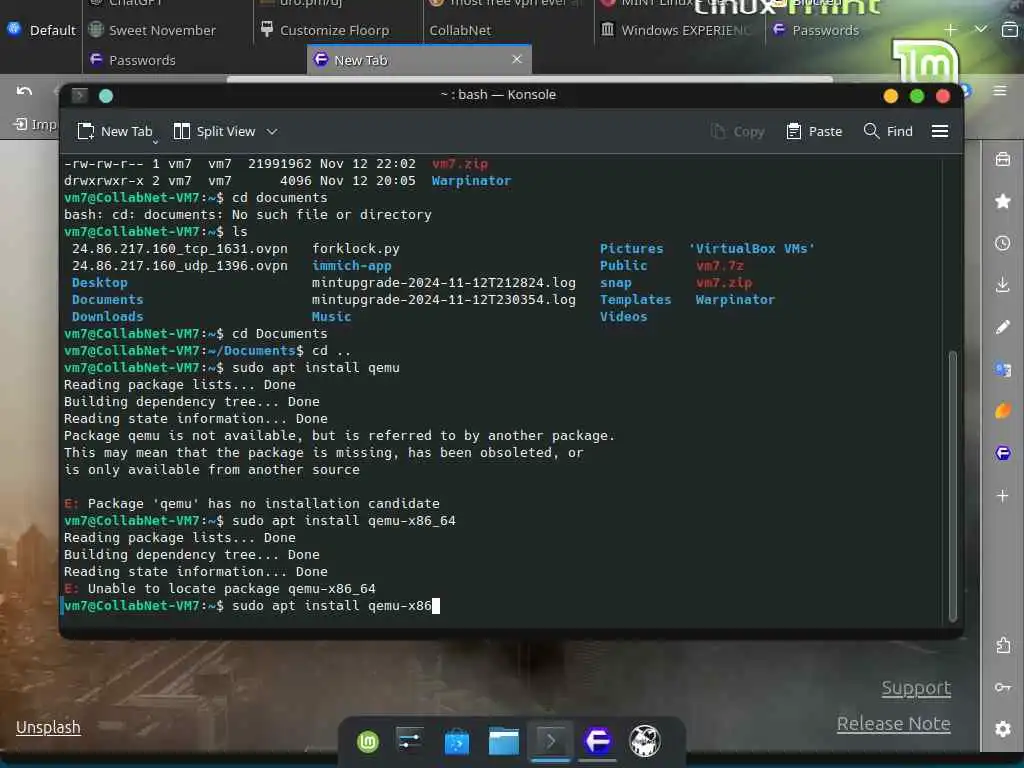Open a new Konsole tab
1024x768 pixels.
tap(114, 131)
